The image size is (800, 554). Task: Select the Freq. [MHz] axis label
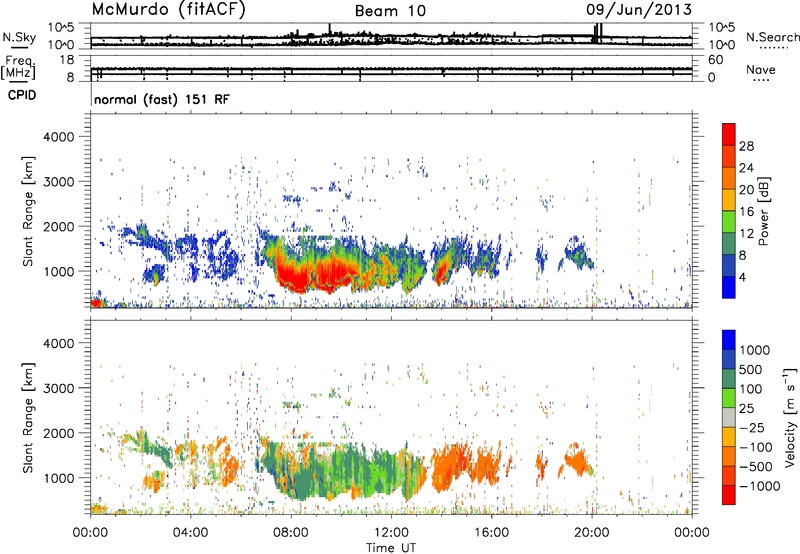coord(19,67)
